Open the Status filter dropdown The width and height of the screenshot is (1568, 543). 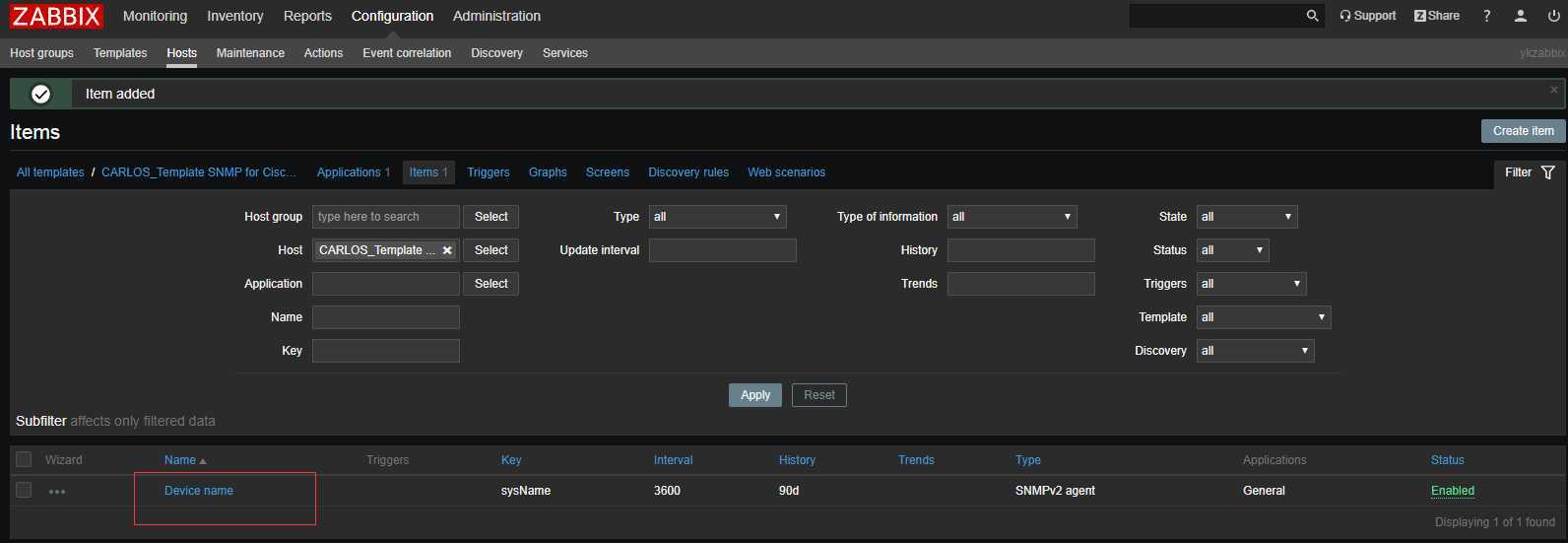(x=1233, y=250)
